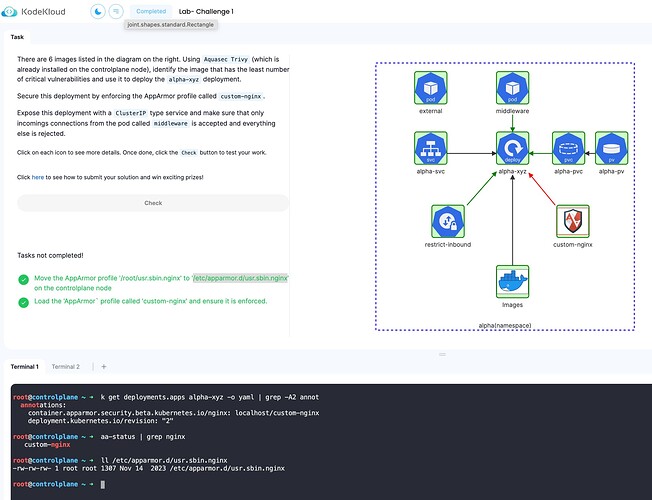Click 'localhost/custom-nginx' annotation value in terminal
Viewport: 652px width, 500px height.
tap(277, 413)
